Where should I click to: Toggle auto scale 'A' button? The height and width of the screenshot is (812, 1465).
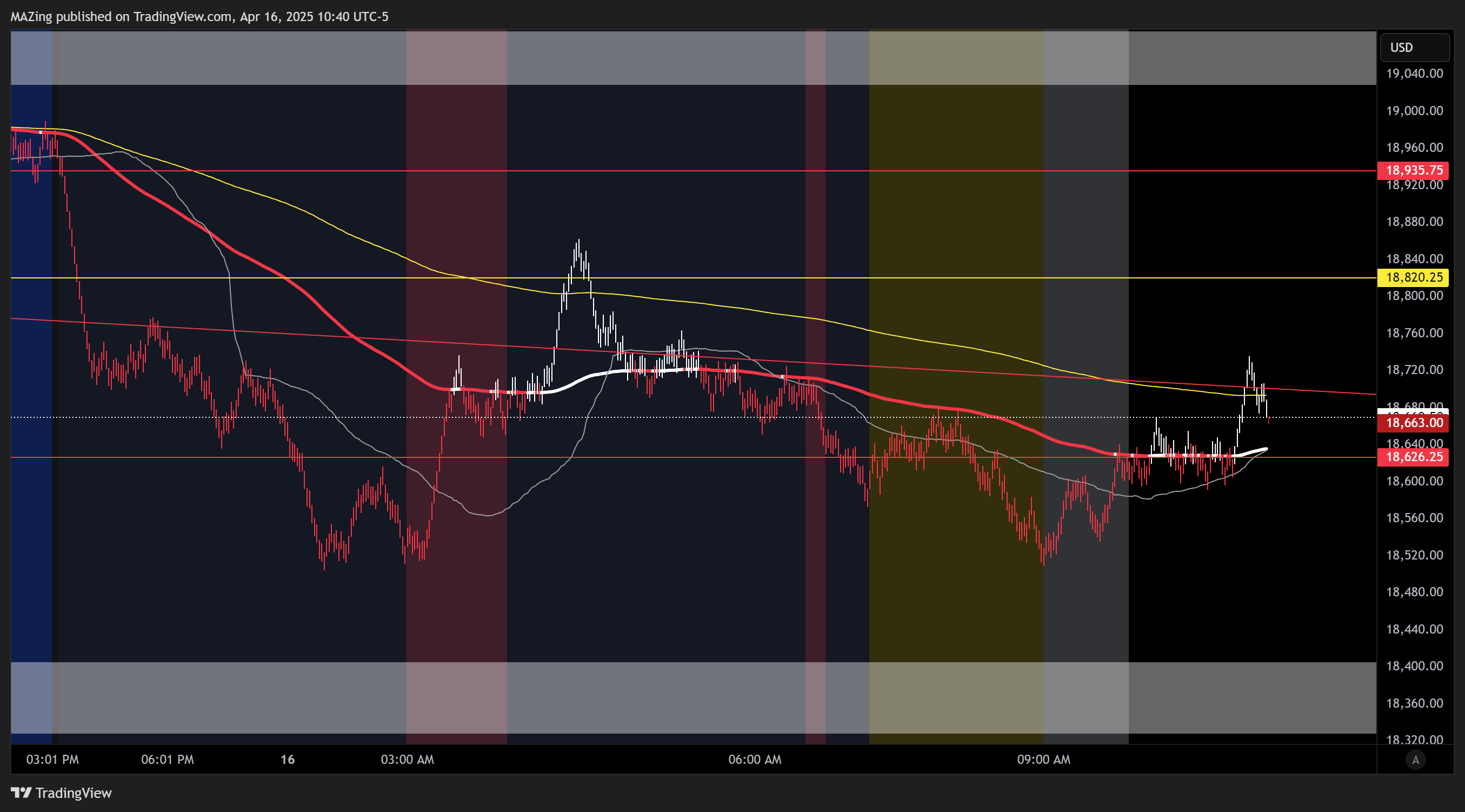click(x=1415, y=760)
